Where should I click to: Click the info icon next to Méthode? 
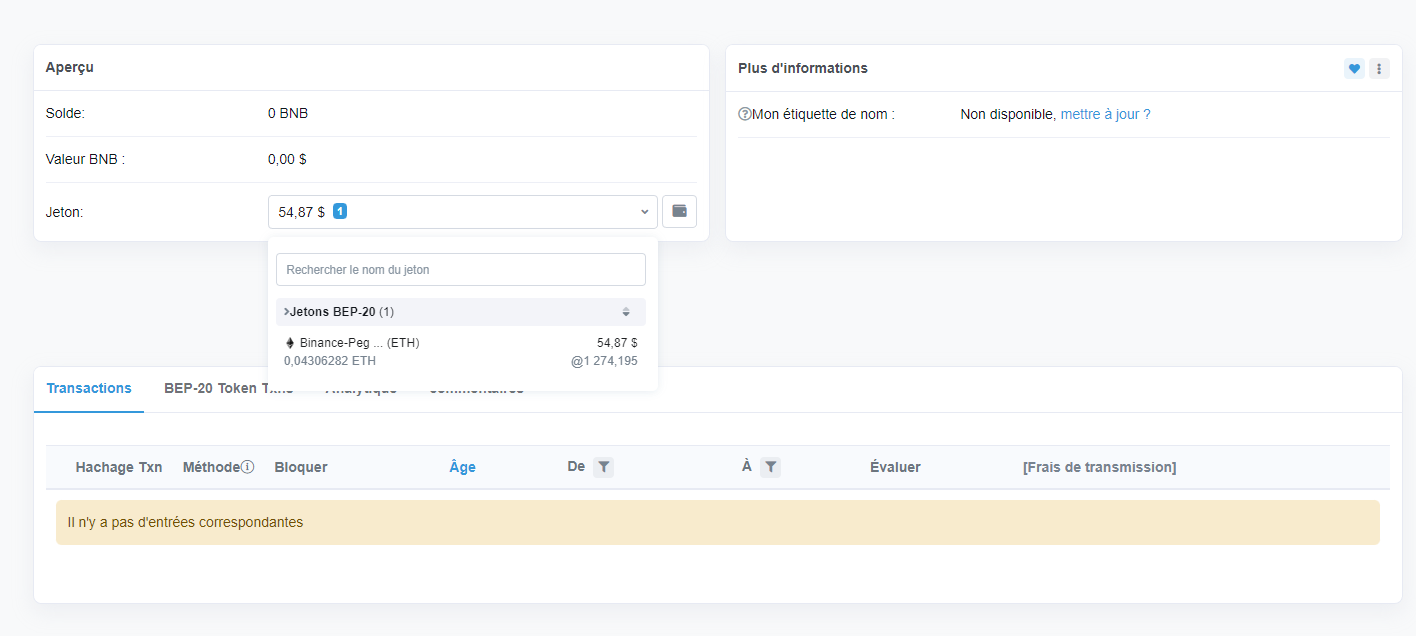click(x=248, y=467)
